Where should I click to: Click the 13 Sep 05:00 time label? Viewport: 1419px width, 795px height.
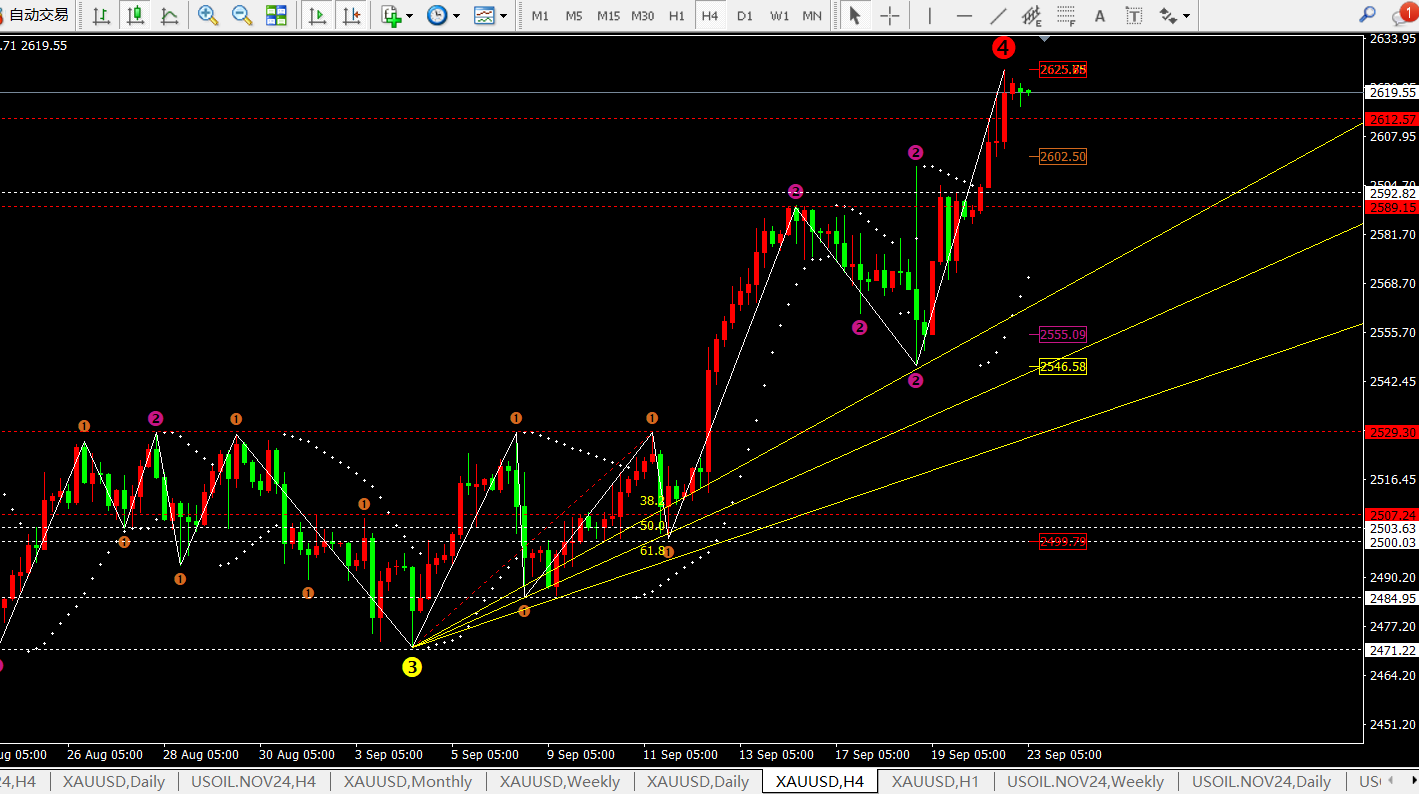(x=777, y=755)
